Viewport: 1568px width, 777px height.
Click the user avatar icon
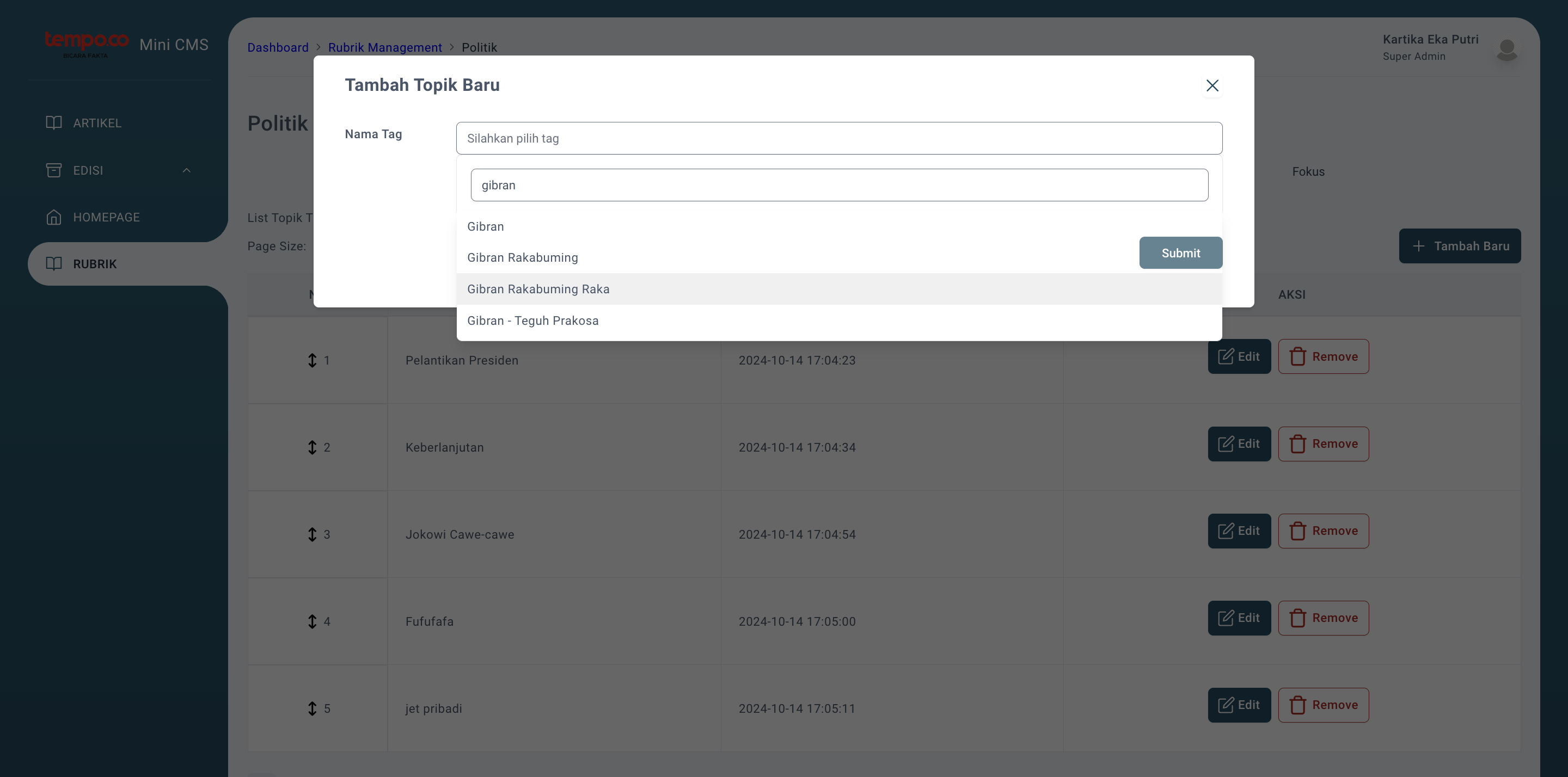coord(1506,48)
